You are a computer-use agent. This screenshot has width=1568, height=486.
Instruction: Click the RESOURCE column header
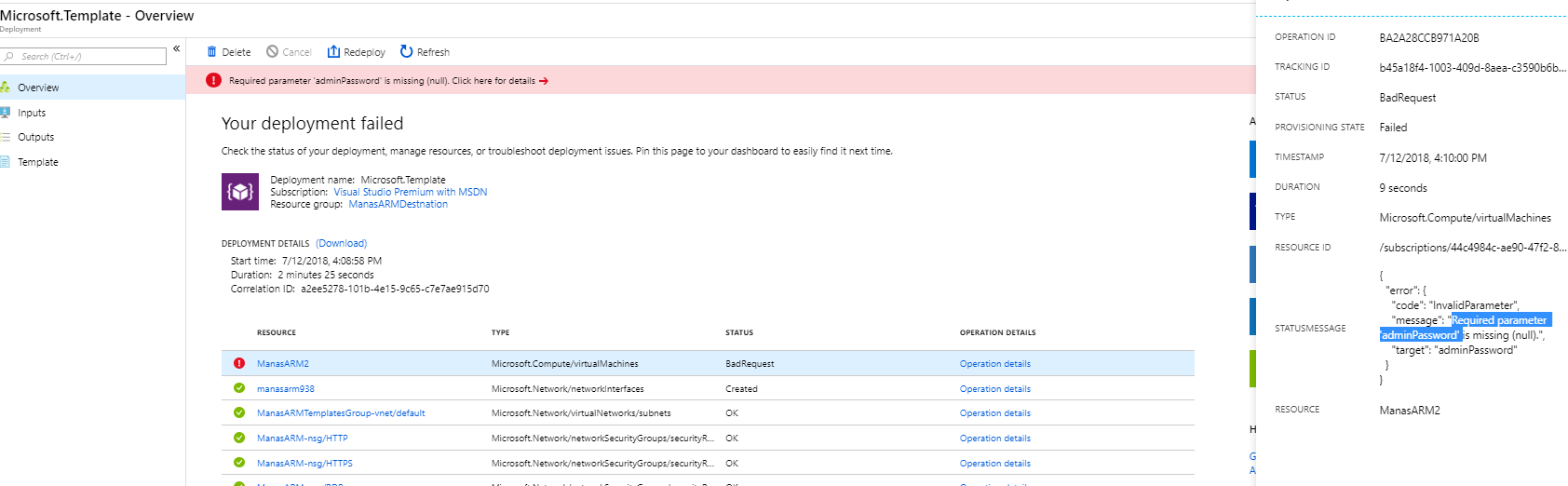click(277, 332)
